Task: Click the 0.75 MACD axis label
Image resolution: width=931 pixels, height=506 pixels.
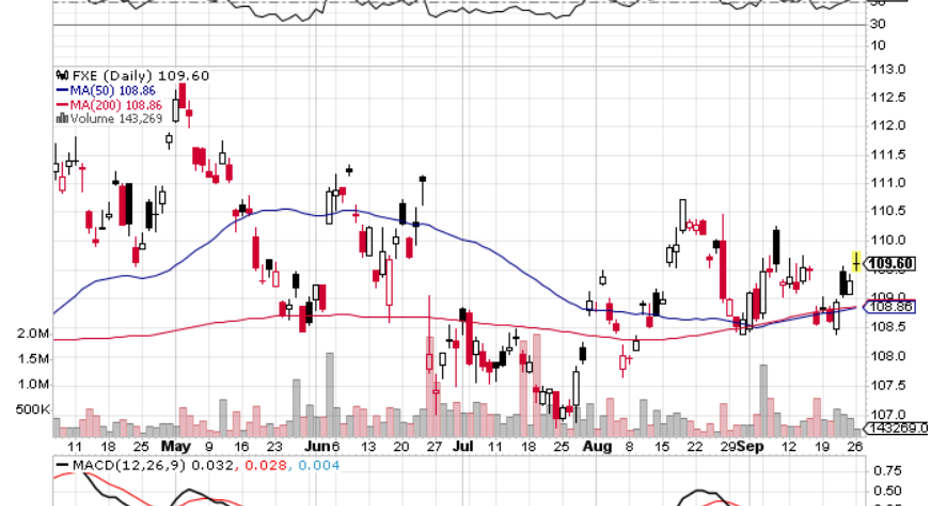Action: tap(888, 471)
